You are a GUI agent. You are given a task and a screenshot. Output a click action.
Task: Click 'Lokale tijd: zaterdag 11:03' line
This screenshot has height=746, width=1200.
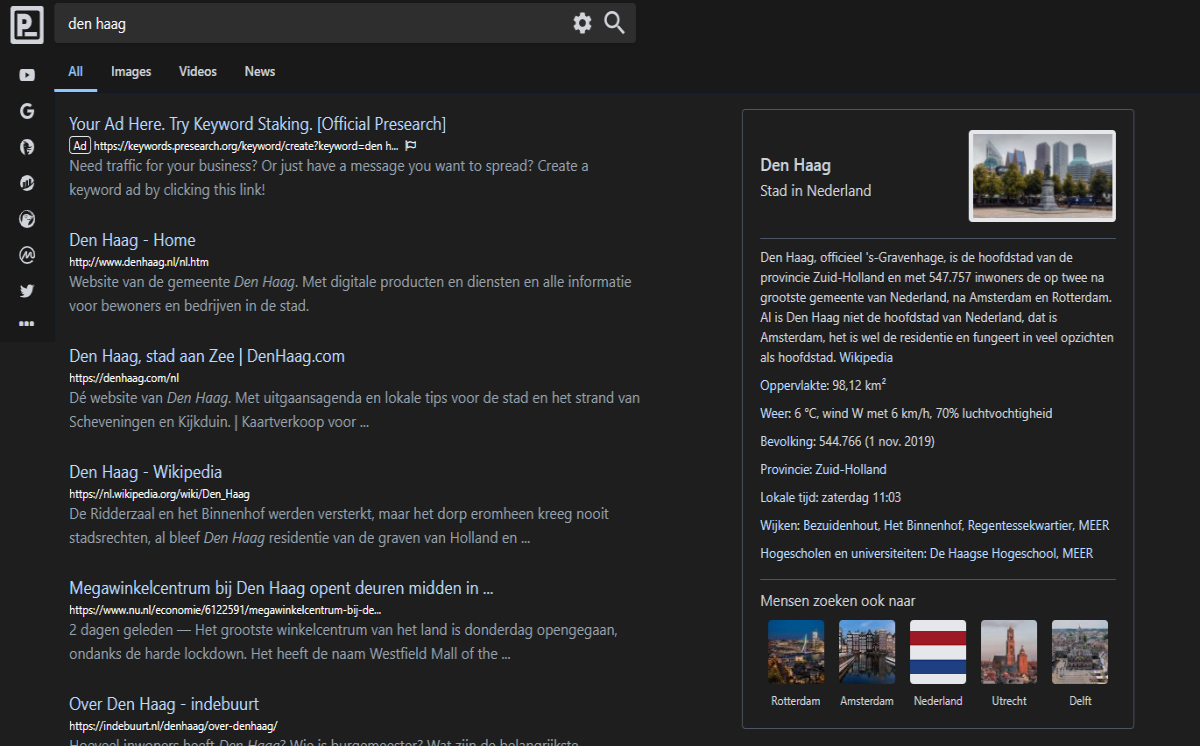pos(831,497)
